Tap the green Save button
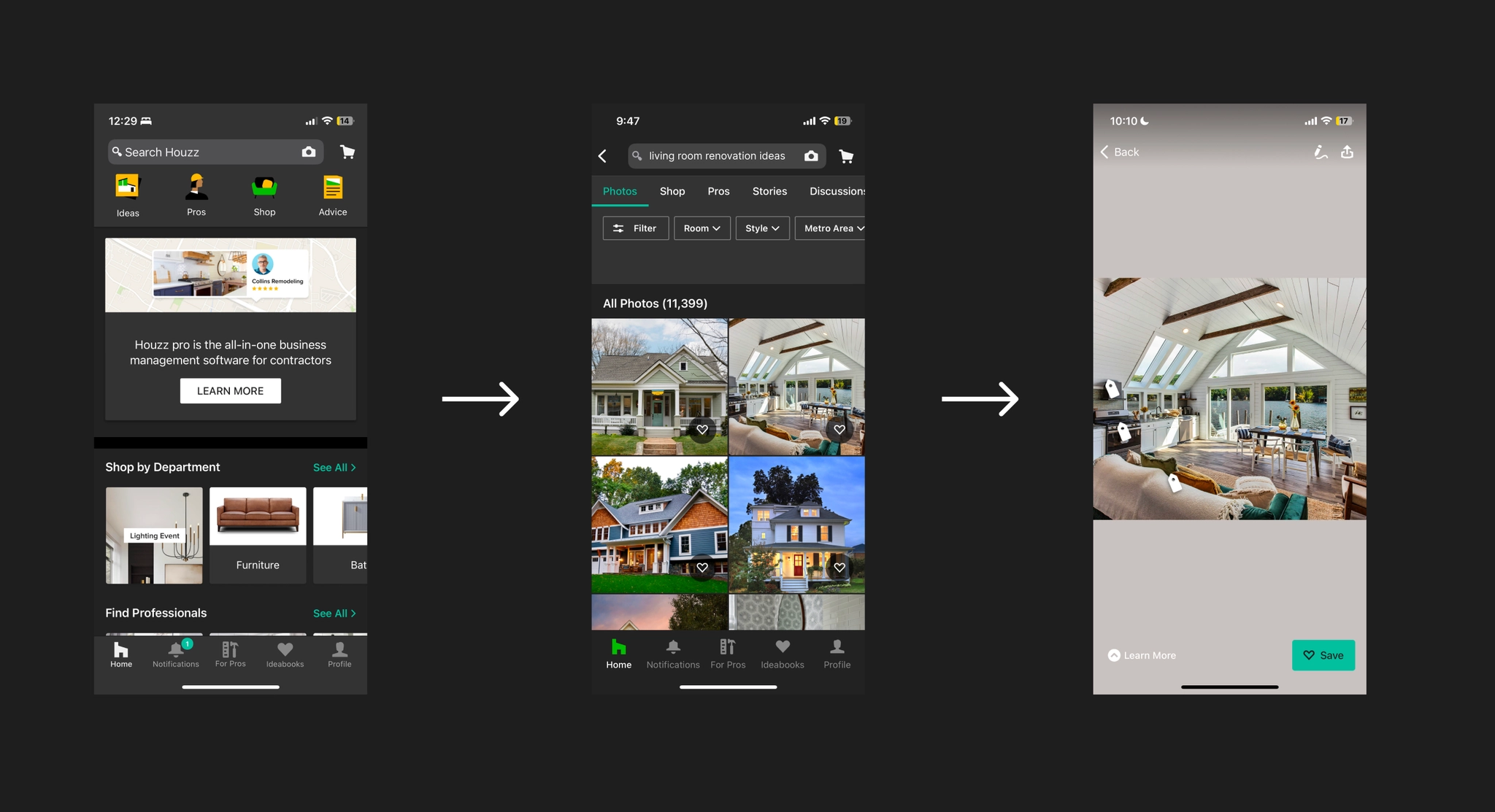The height and width of the screenshot is (812, 1495). click(x=1323, y=655)
